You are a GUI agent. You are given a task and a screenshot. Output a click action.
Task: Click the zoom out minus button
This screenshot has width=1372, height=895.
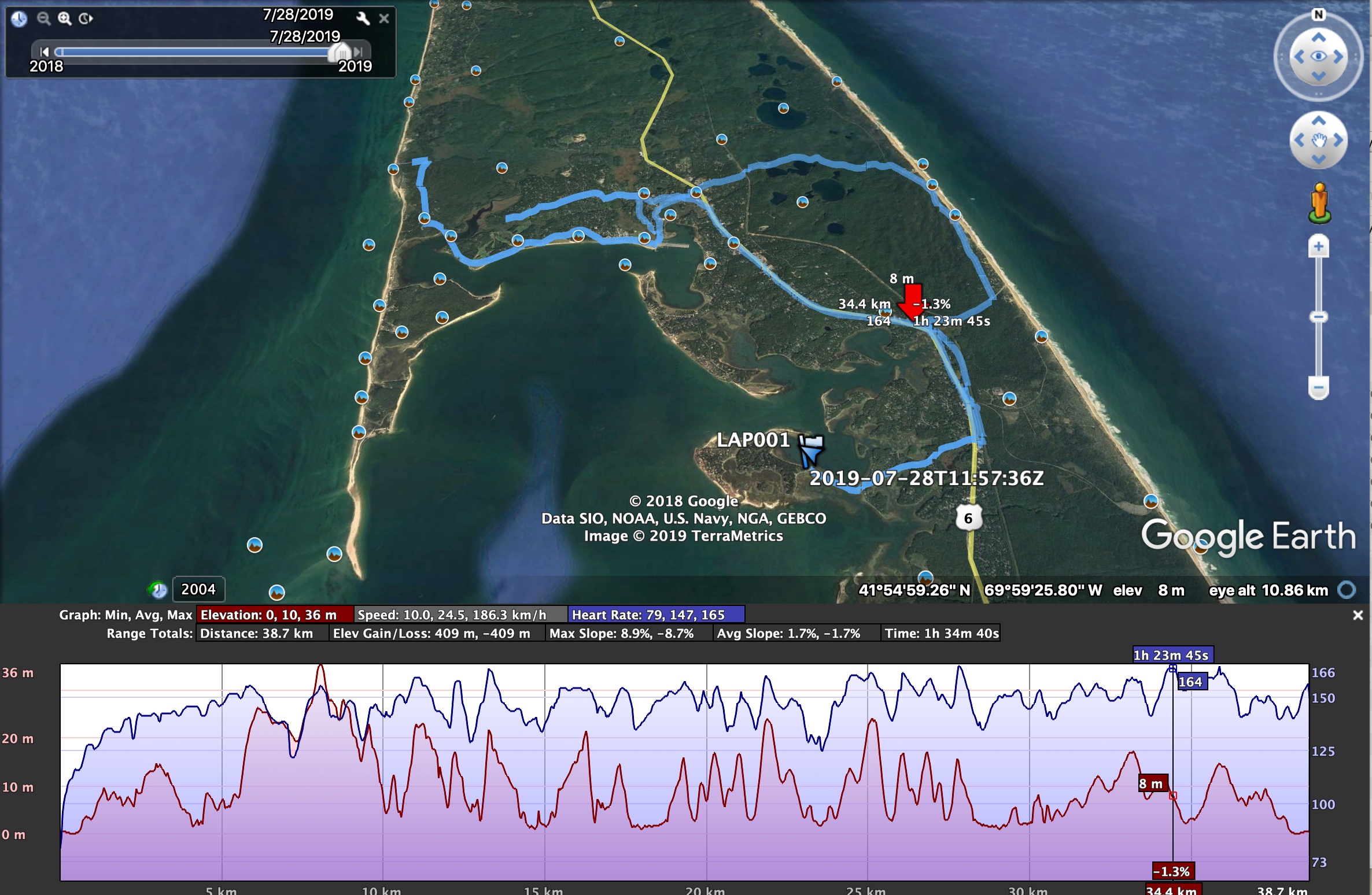[1318, 387]
